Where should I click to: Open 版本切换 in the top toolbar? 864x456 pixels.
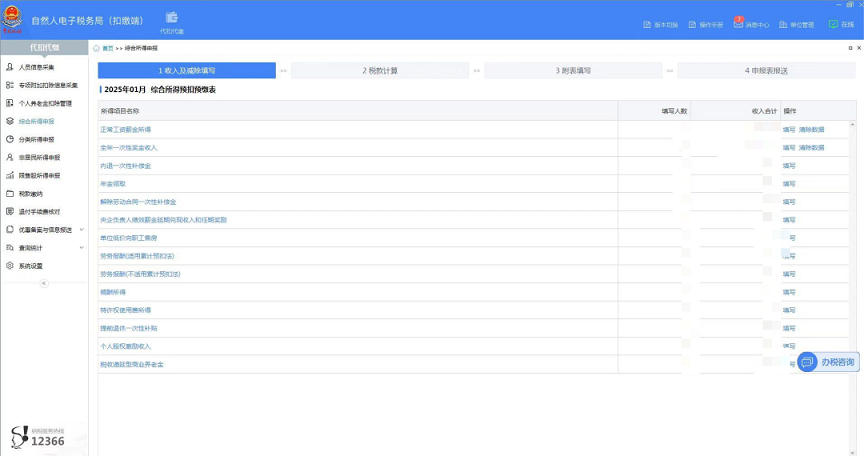pos(660,24)
